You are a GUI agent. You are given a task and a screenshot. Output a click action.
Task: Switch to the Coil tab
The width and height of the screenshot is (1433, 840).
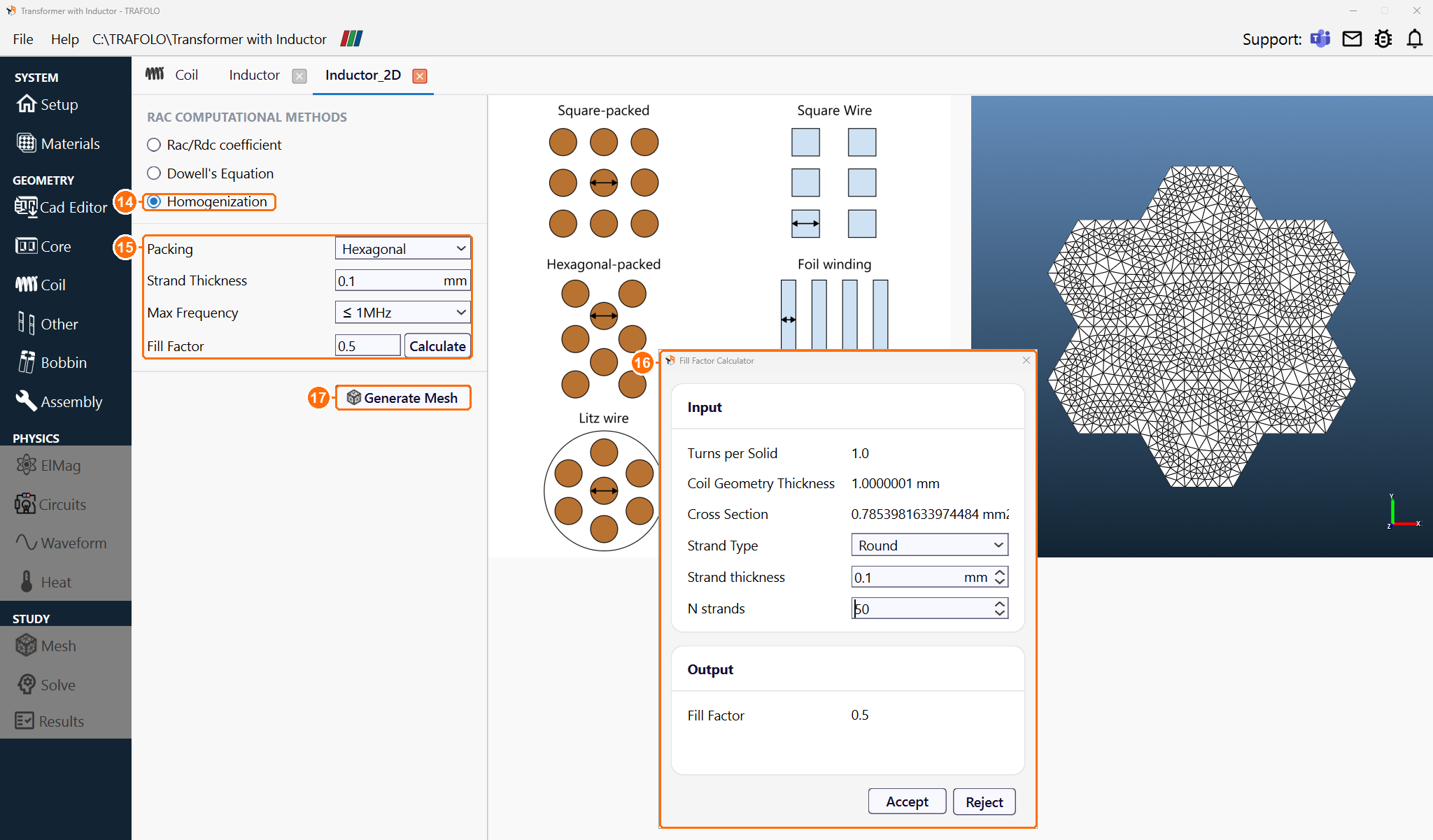tap(186, 75)
